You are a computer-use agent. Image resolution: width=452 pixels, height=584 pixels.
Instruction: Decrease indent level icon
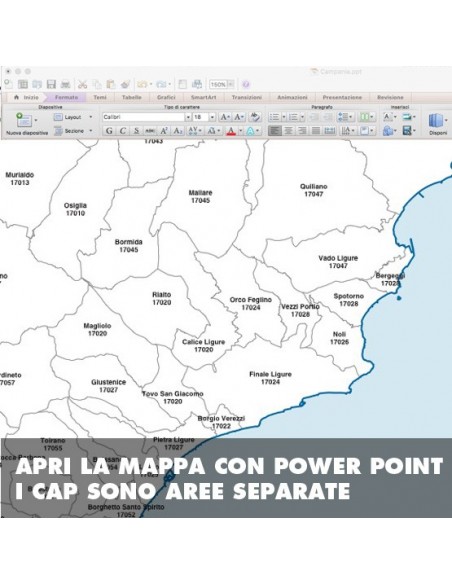314,117
